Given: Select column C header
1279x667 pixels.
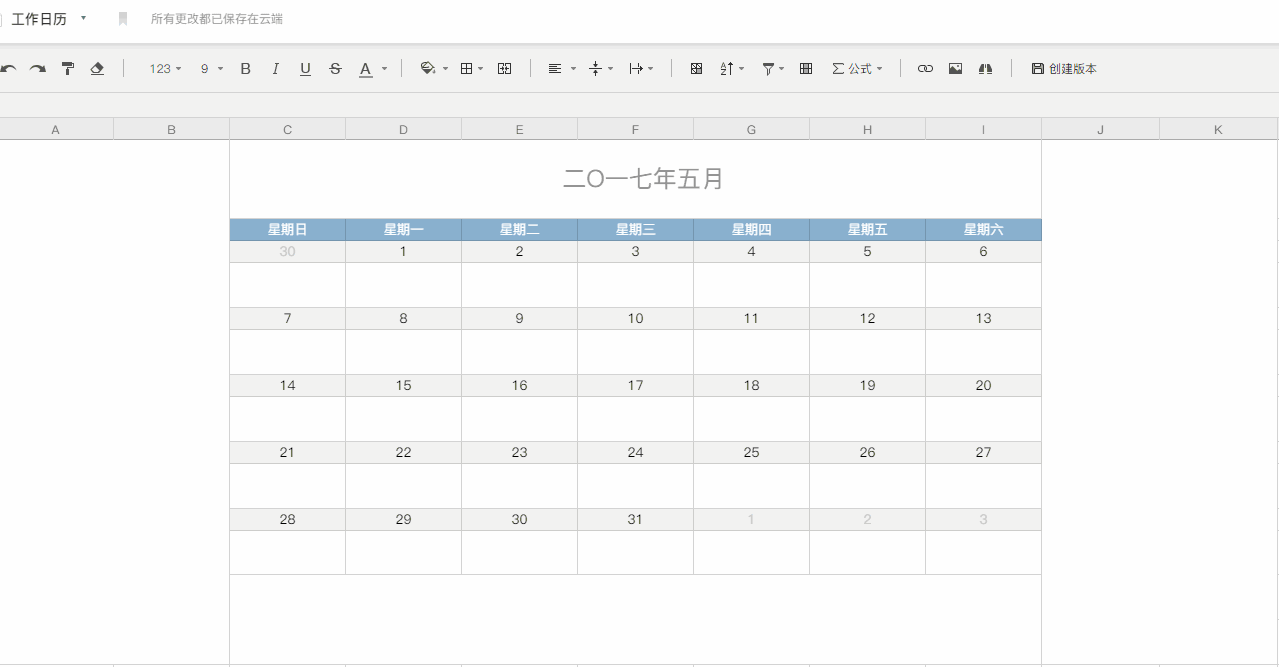Looking at the screenshot, I should [x=287, y=129].
